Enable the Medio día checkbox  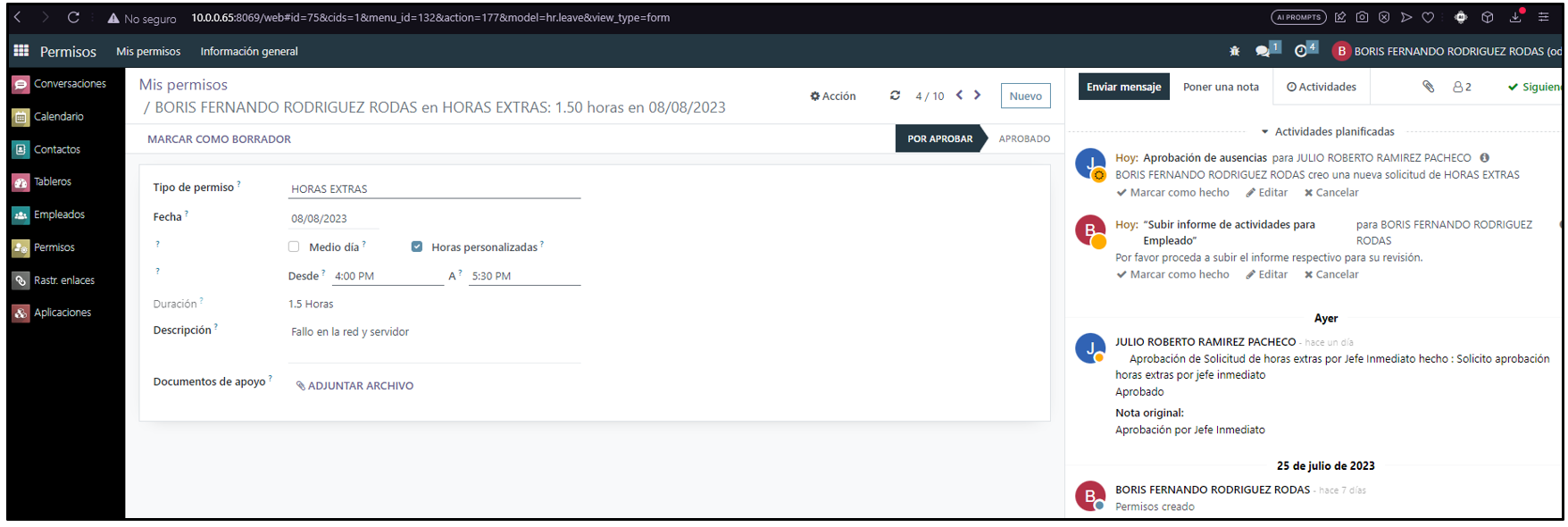[294, 247]
